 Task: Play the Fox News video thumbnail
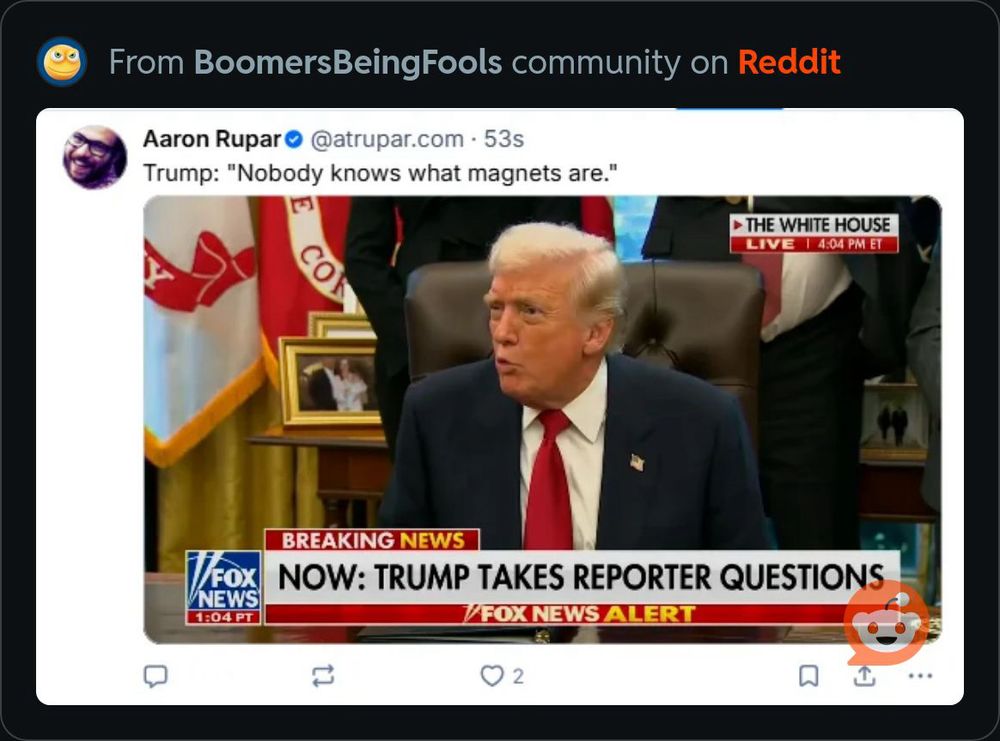click(x=542, y=420)
